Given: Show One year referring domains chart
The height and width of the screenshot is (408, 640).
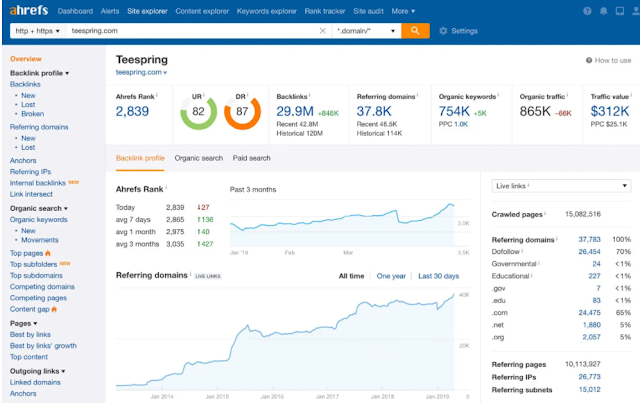Looking at the screenshot, I should point(391,276).
